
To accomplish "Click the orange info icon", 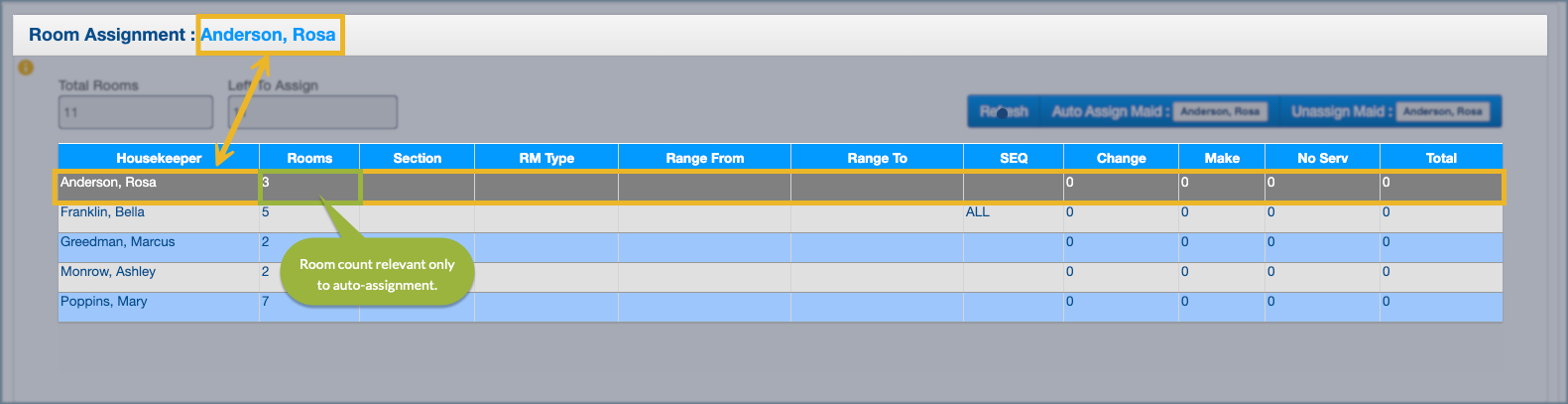I will tap(26, 67).
